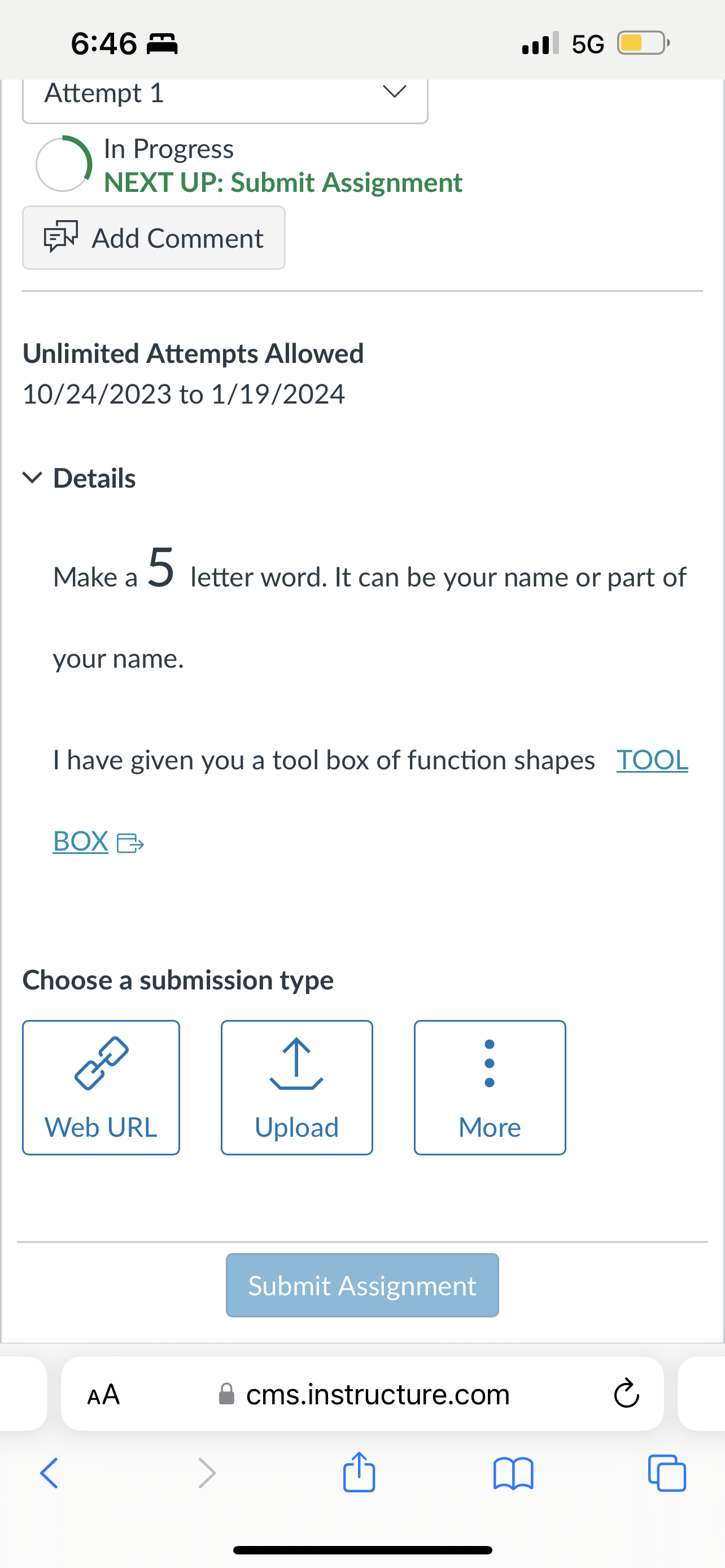Show open tabs overview icon
Viewport: 725px width, 1568px height.
667,1473
